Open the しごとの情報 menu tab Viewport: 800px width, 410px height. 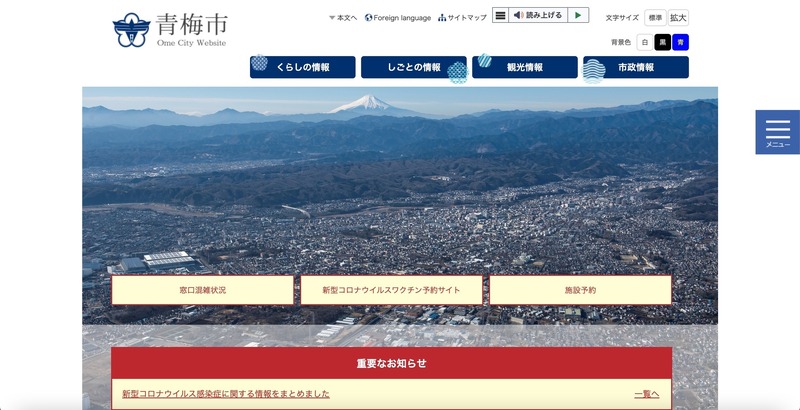point(414,67)
